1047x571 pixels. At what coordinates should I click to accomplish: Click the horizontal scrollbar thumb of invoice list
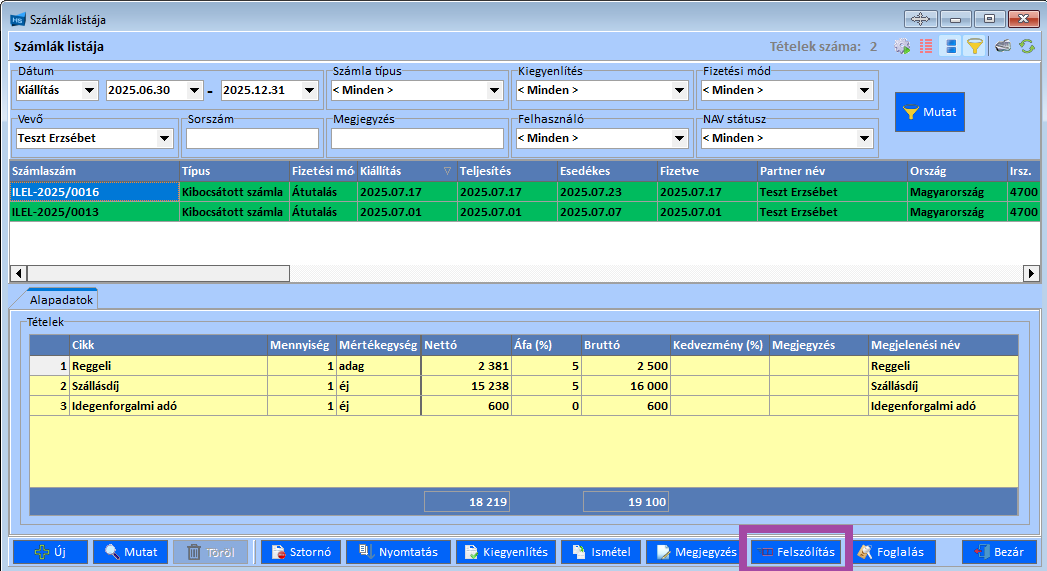click(158, 273)
